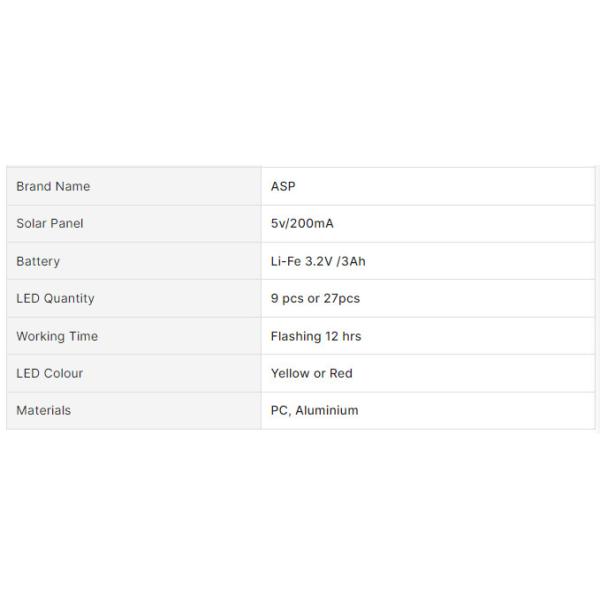Click the Materials row label
The image size is (600, 600).
44,410
